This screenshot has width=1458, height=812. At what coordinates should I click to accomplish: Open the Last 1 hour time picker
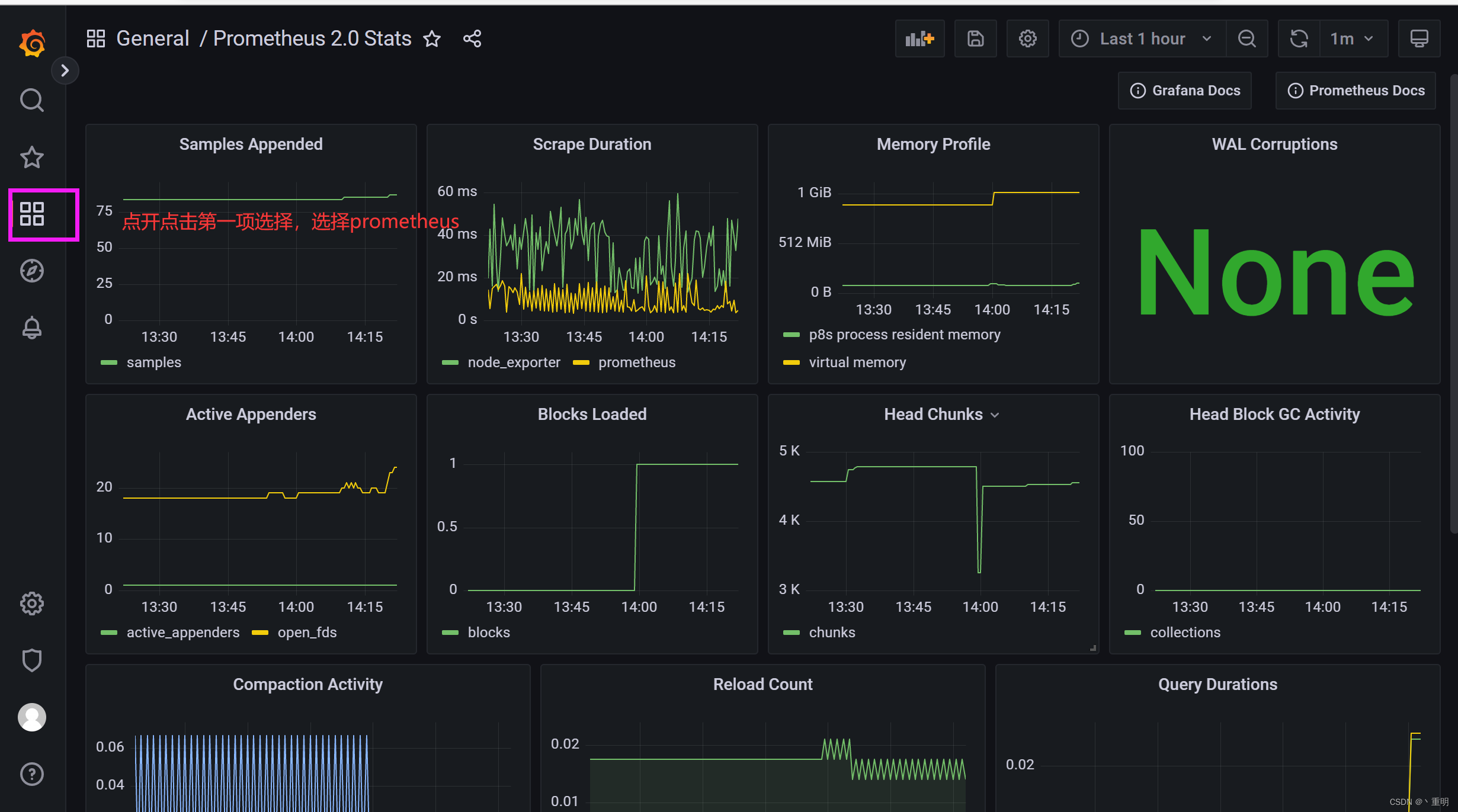tap(1142, 39)
